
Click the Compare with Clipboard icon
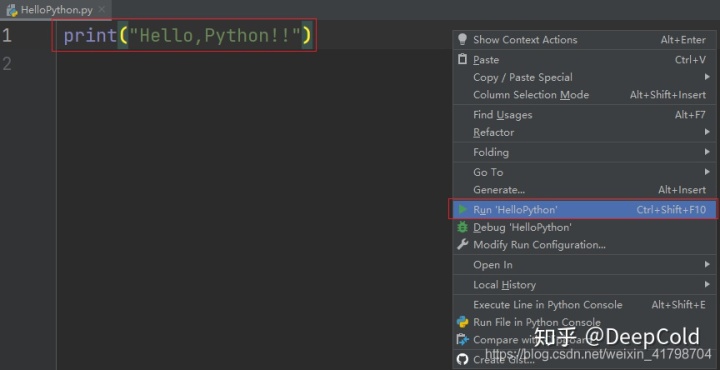point(462,340)
